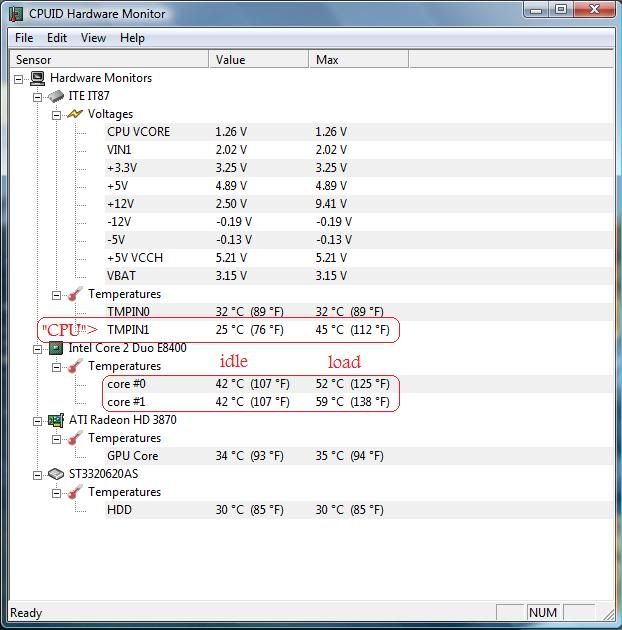This screenshot has height=630, width=622.
Task: Collapse the ST3320620AS node
Action: pyautogui.click(x=37, y=476)
